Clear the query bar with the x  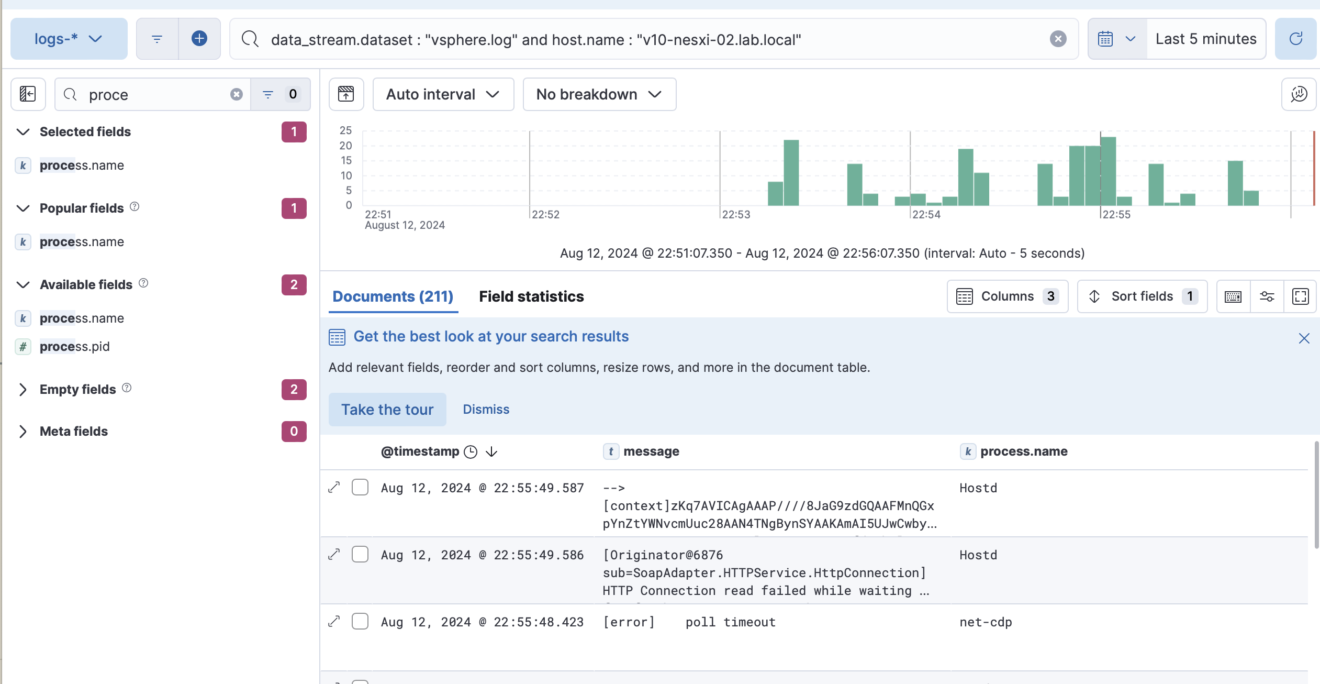pyautogui.click(x=1058, y=38)
